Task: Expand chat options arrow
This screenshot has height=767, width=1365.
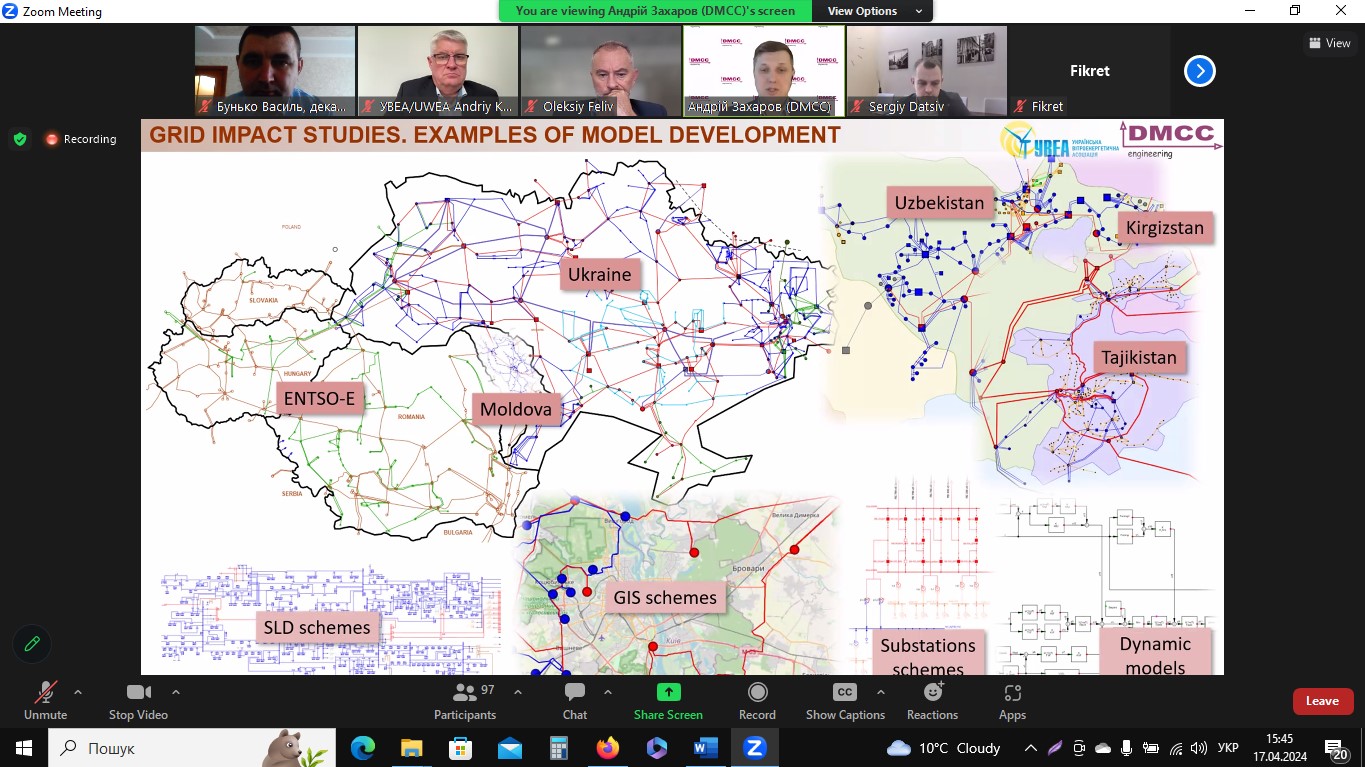Action: click(608, 692)
